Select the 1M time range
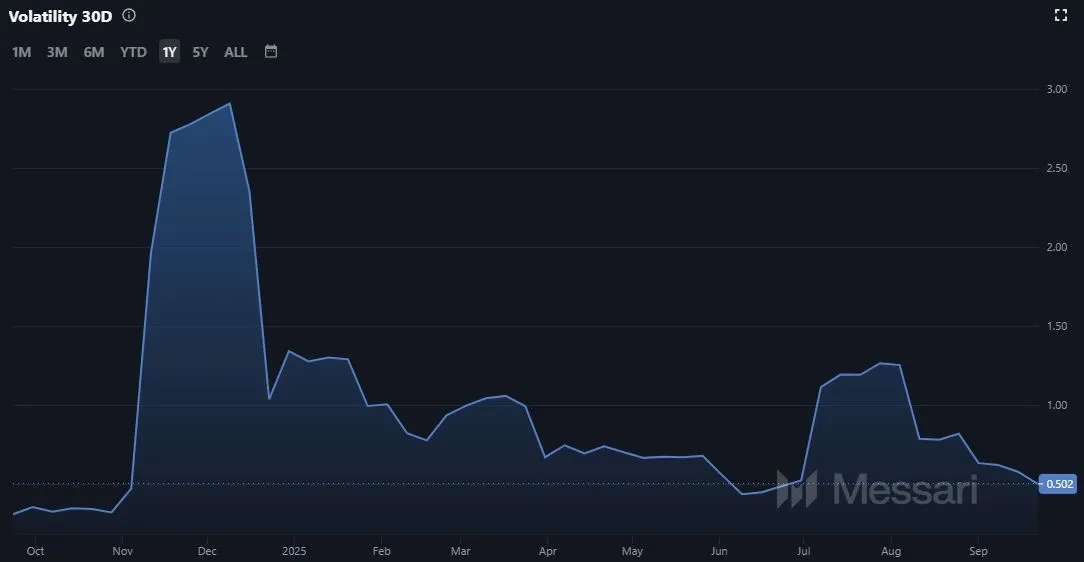Screen dimensions: 1084x562 [22, 52]
